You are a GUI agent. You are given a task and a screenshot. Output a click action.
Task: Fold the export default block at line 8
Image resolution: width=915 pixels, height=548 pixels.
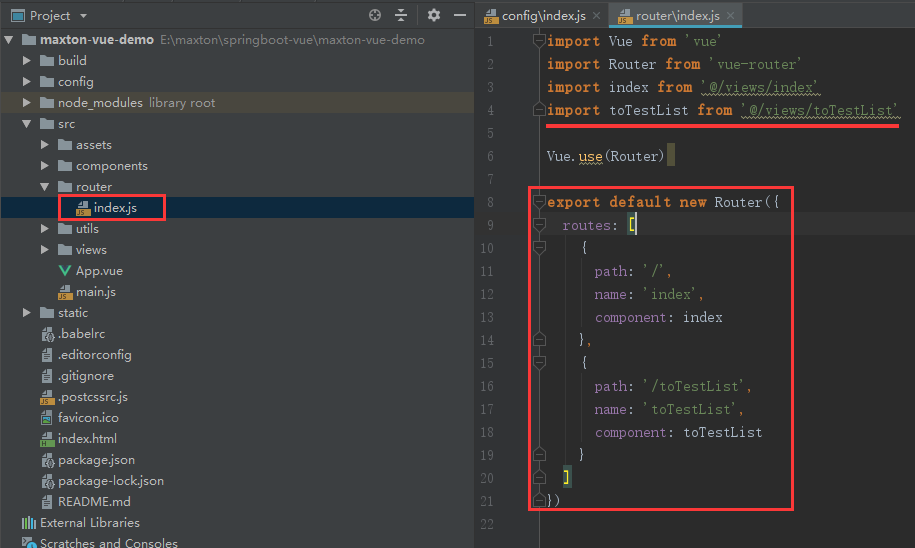pos(539,202)
